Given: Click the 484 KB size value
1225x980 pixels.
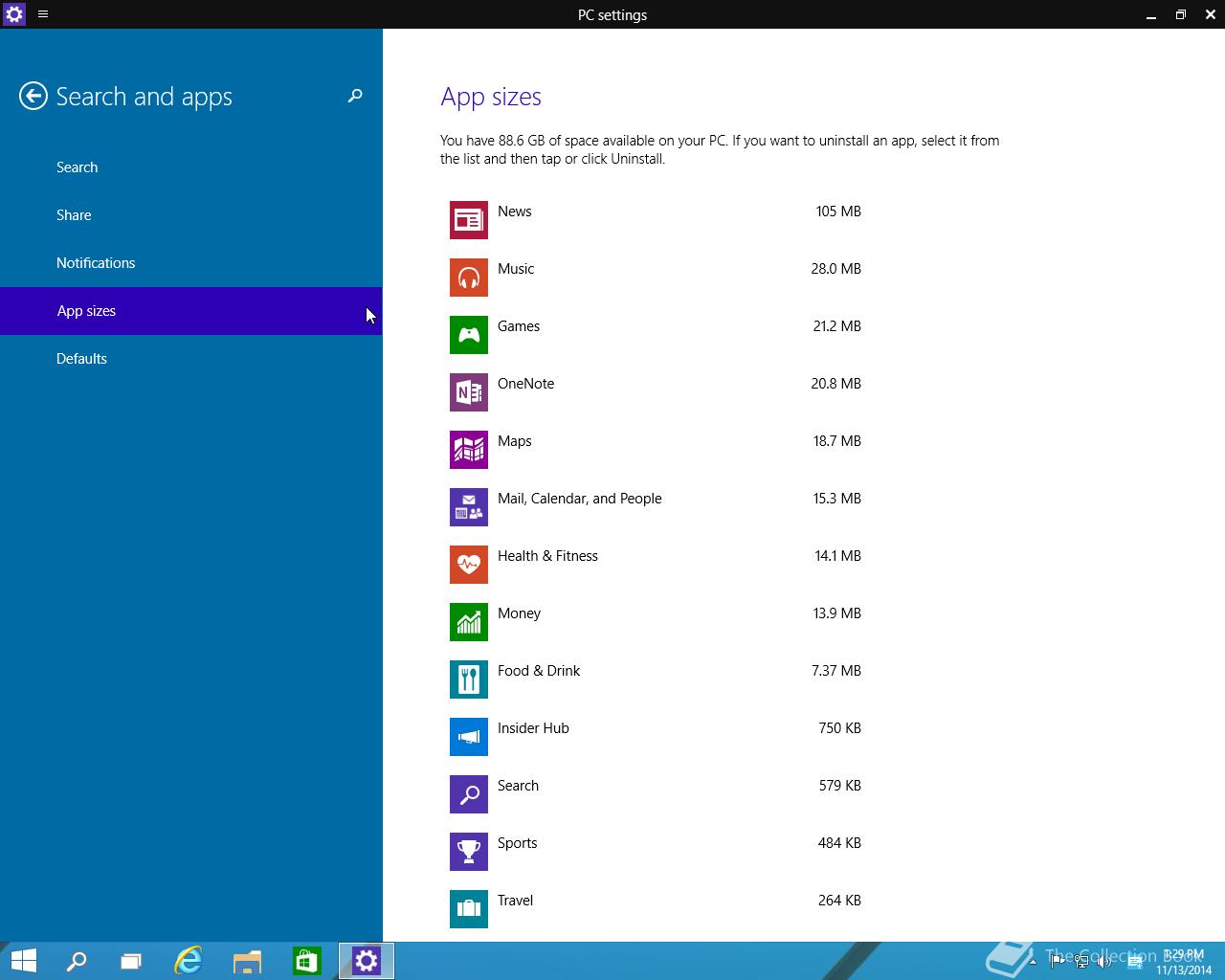Looking at the screenshot, I should point(839,843).
